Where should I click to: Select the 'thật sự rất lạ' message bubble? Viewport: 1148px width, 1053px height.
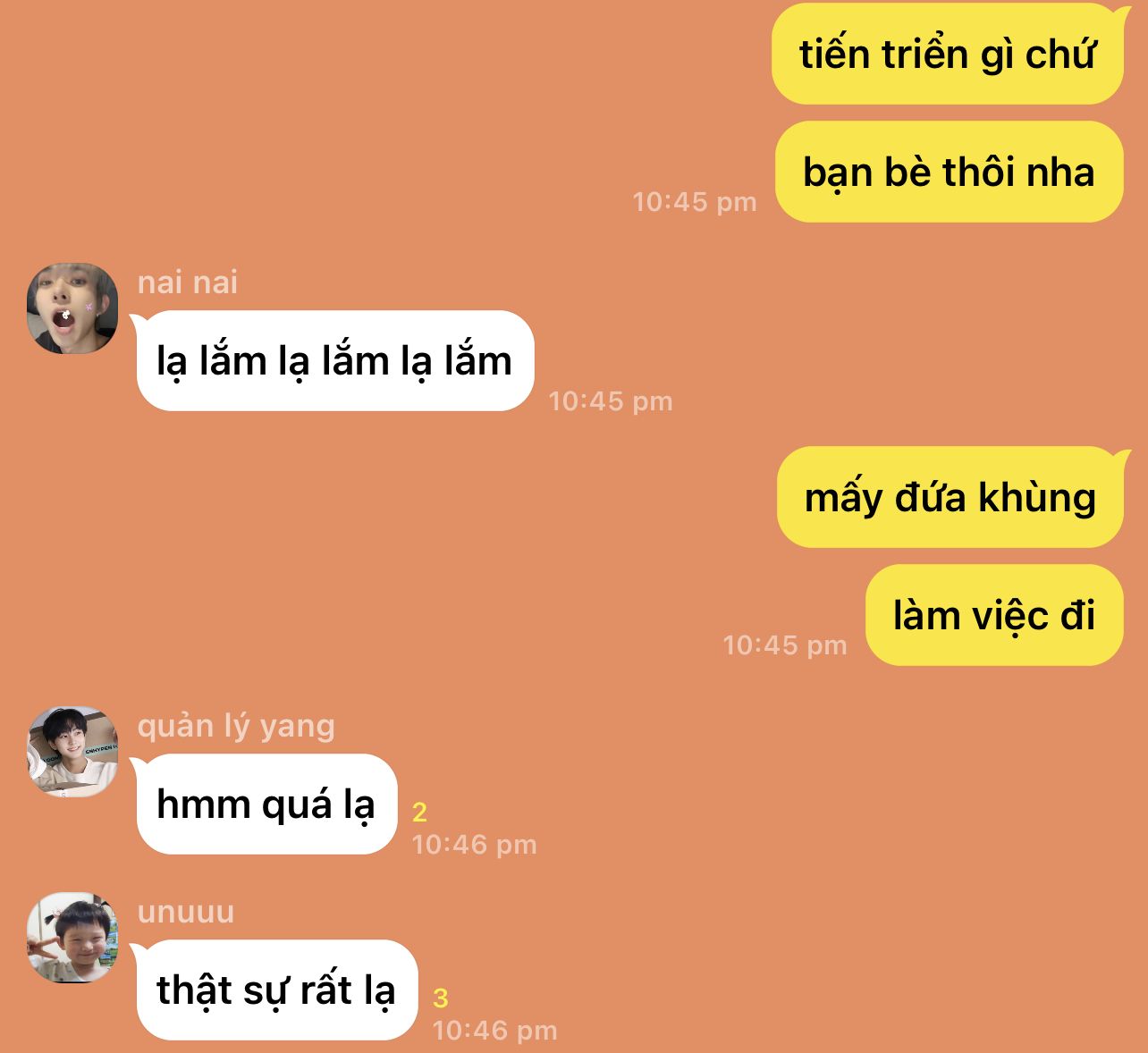pos(276,990)
